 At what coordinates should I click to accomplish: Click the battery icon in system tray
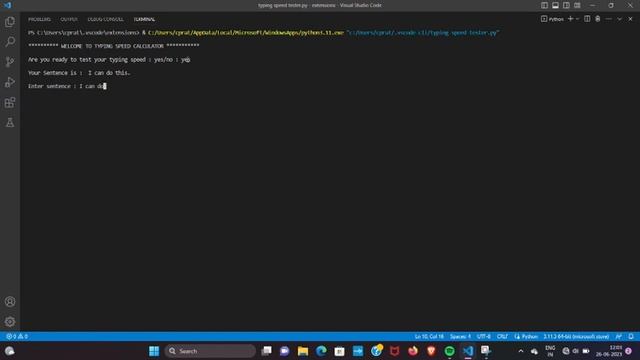pos(586,351)
